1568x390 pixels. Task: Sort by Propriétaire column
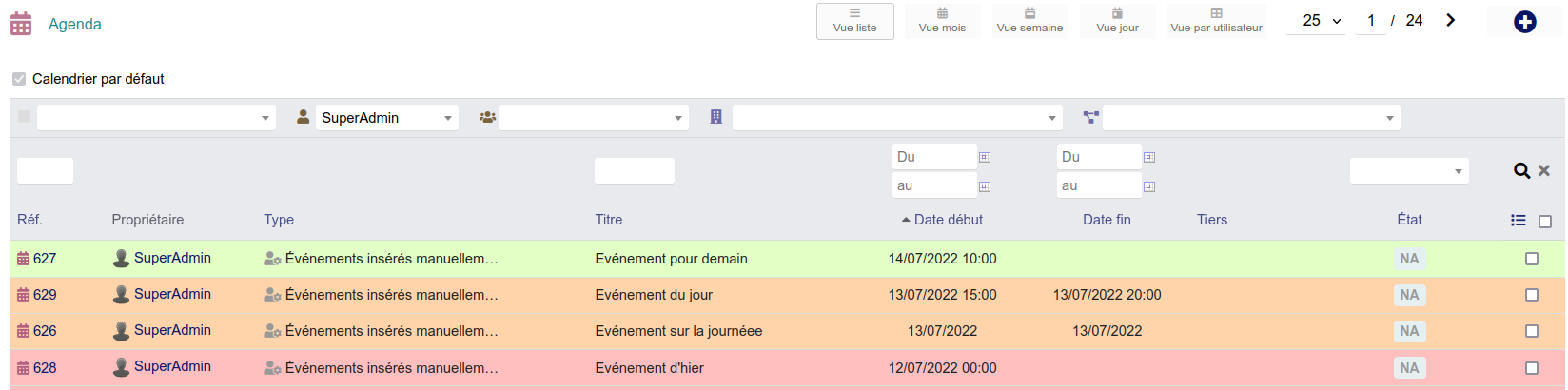(x=147, y=220)
